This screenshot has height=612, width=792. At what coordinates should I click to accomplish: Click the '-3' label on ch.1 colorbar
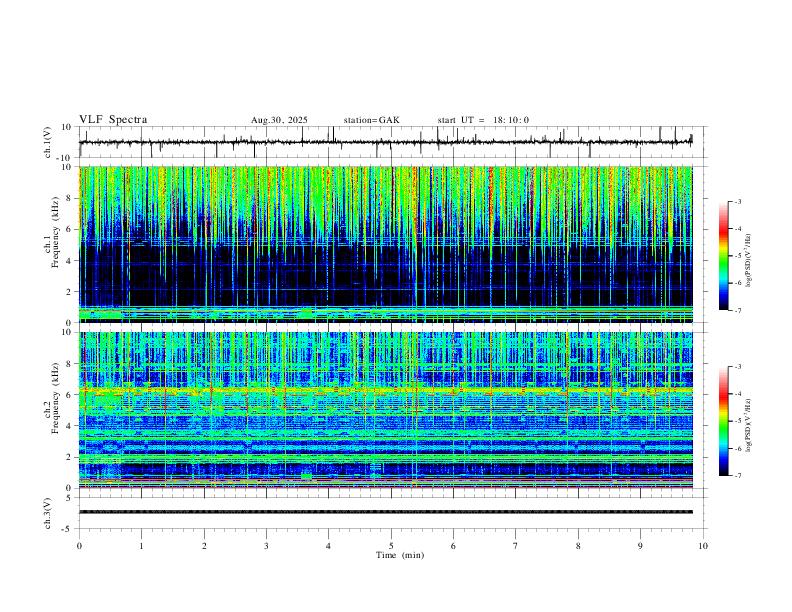738,201
